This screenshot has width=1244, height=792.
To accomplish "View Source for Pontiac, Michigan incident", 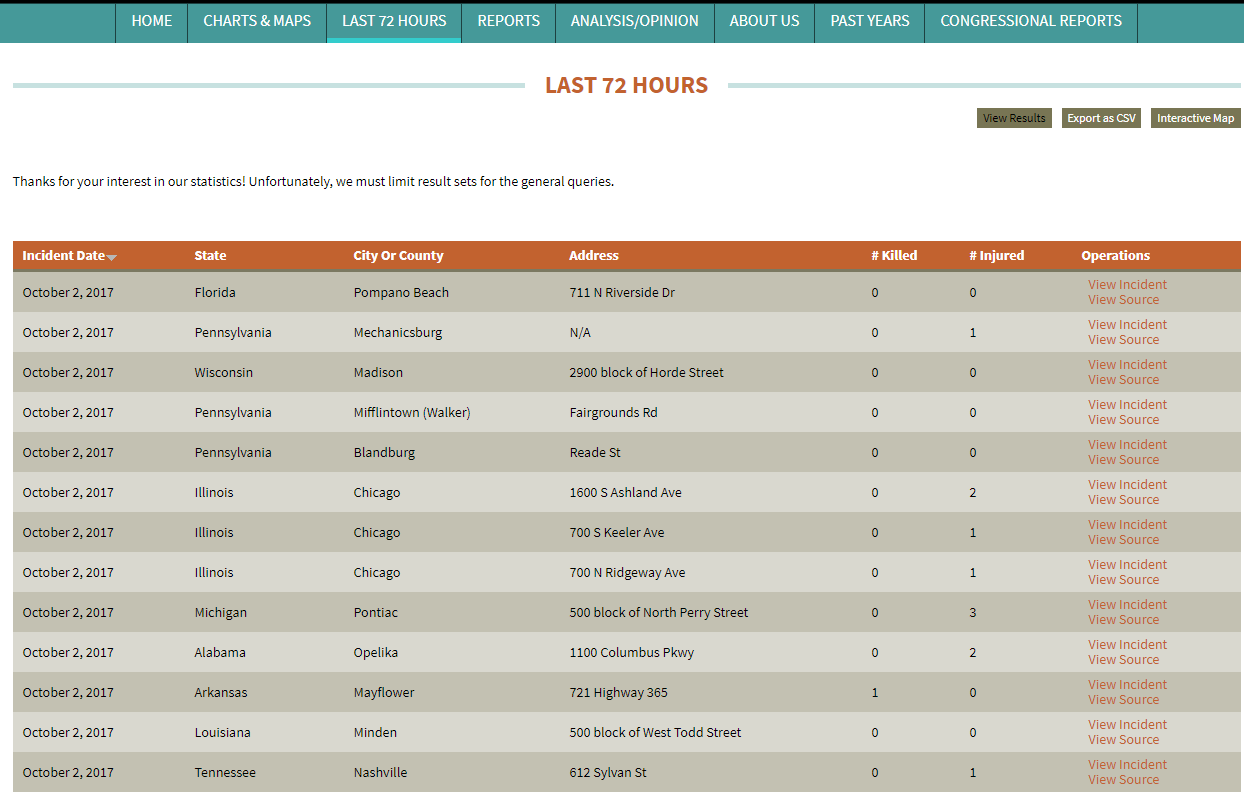I will [1123, 620].
